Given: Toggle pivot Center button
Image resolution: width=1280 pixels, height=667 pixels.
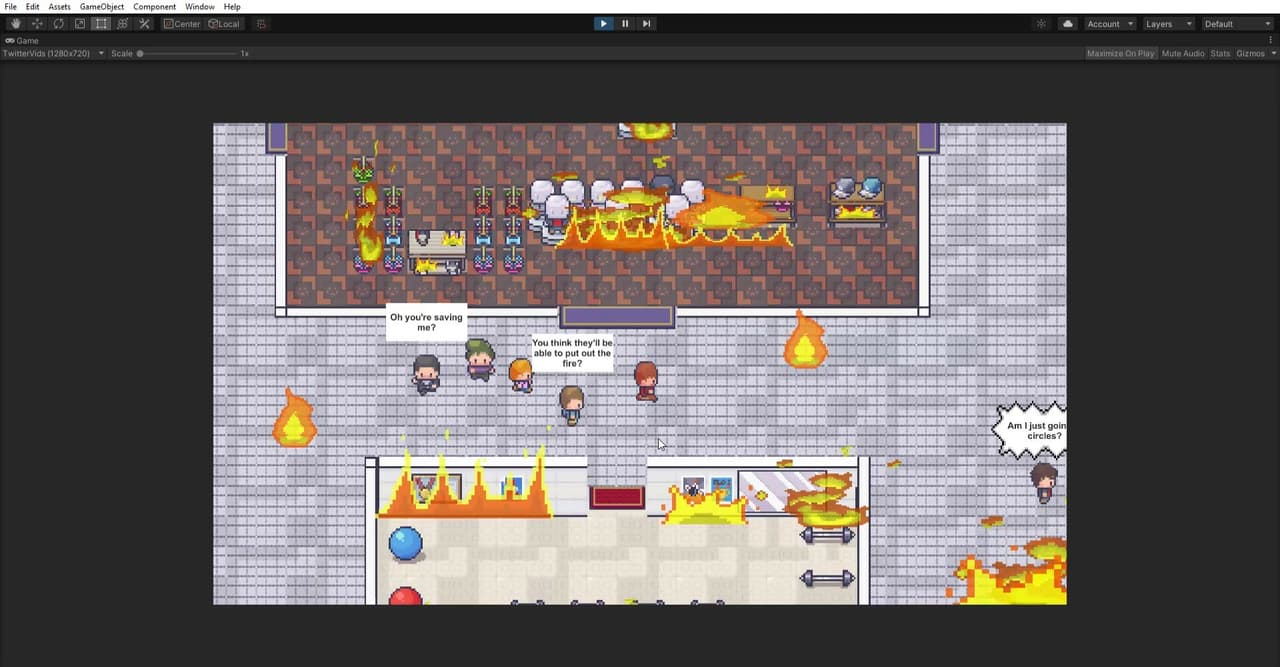Looking at the screenshot, I should [182, 23].
